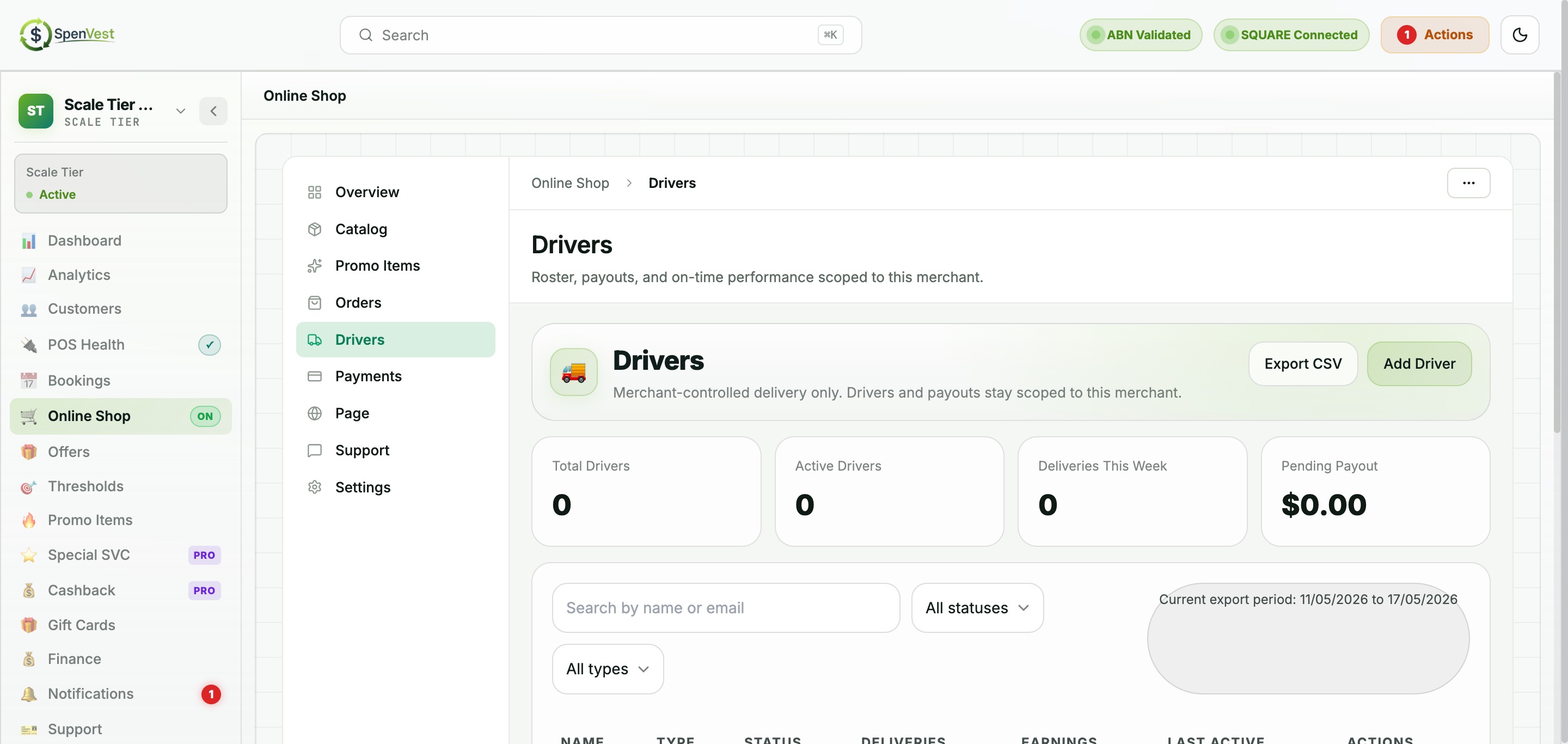The width and height of the screenshot is (1568, 744).
Task: Click the Settings gear icon
Action: [x=315, y=487]
